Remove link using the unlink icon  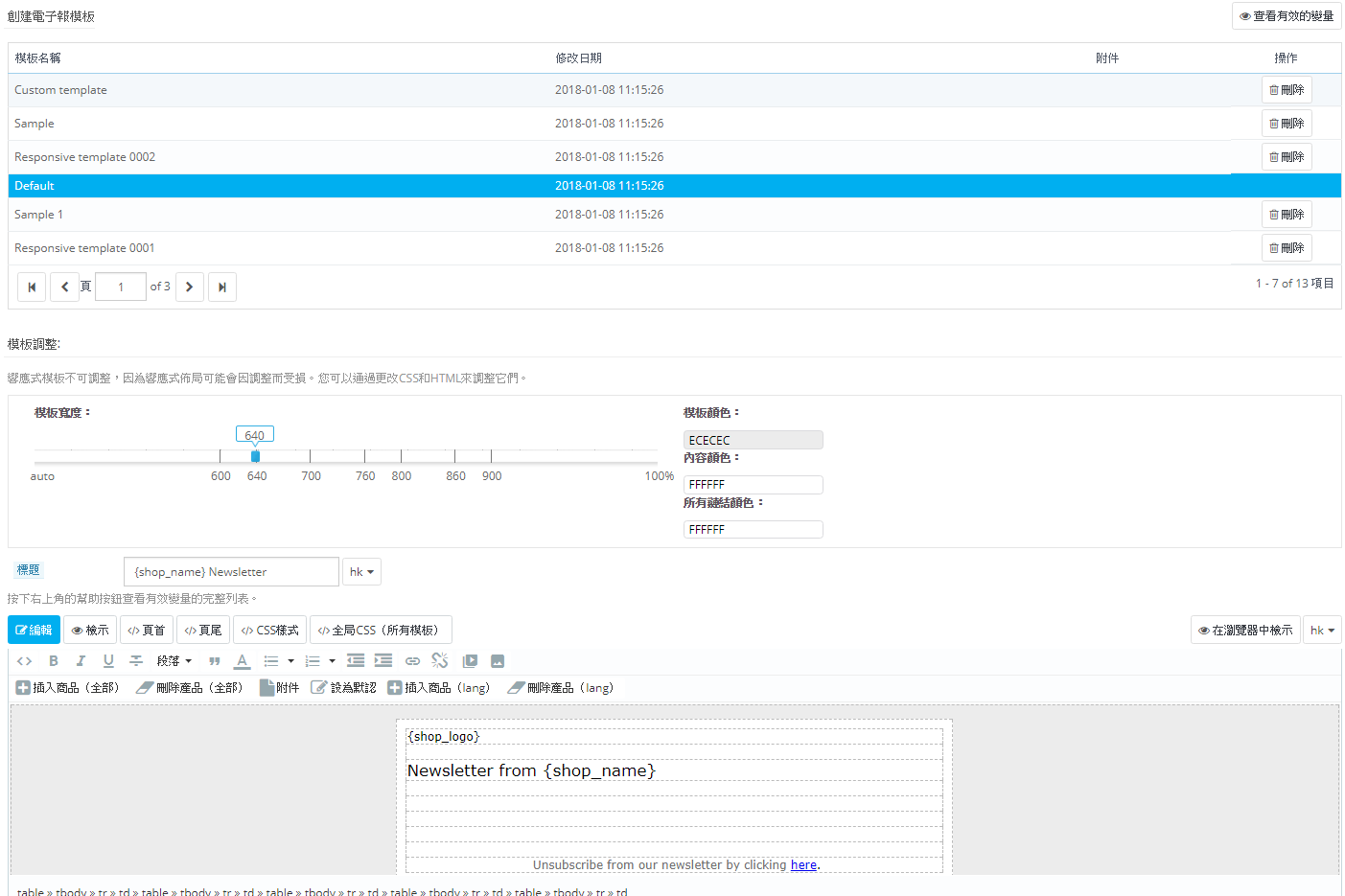point(440,661)
